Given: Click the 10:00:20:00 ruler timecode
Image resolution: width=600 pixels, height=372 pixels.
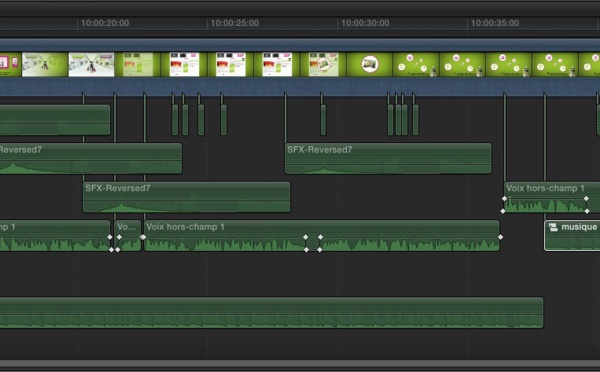Looking at the screenshot, I should [x=105, y=23].
